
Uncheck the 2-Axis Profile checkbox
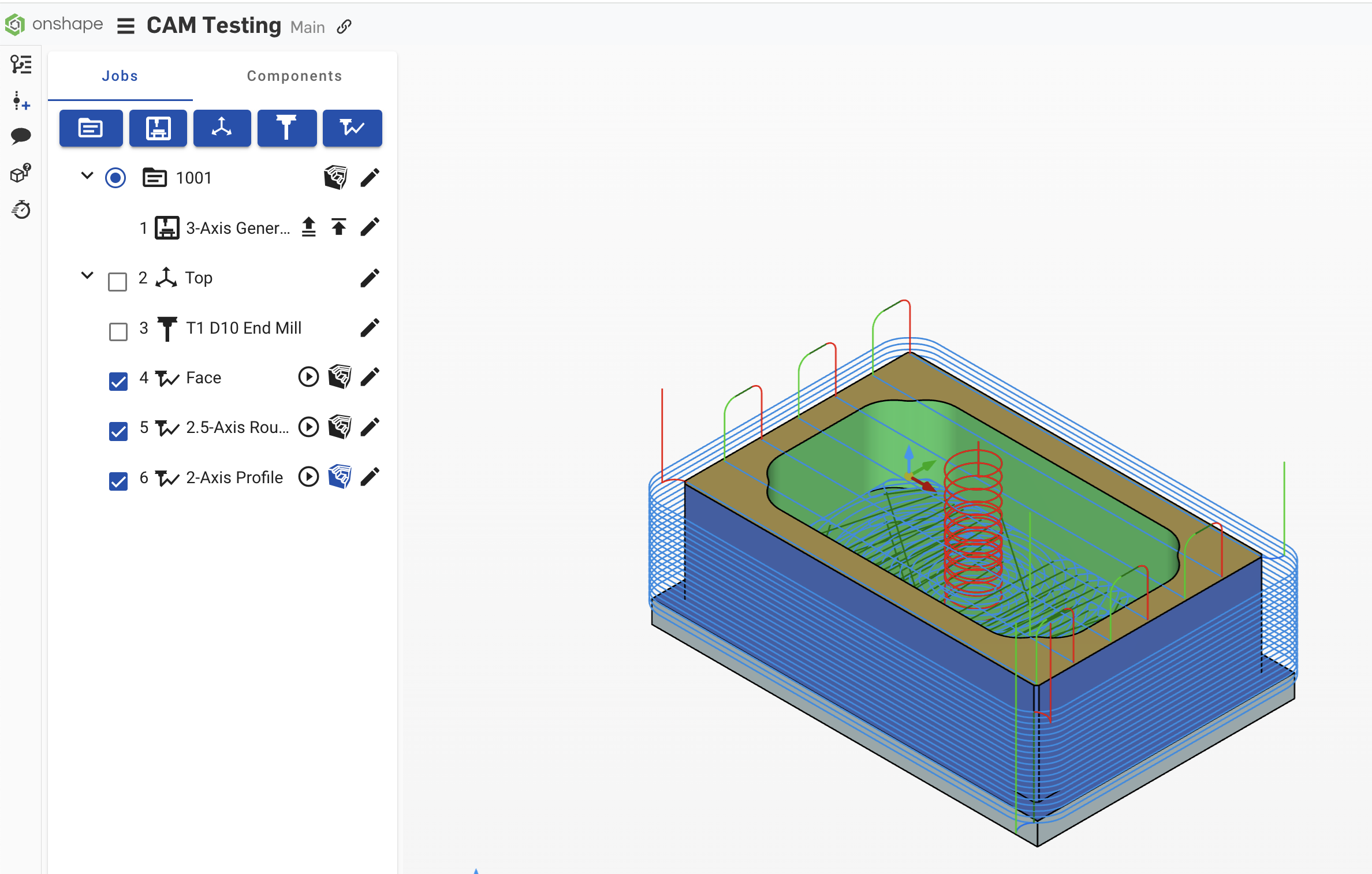point(118,481)
